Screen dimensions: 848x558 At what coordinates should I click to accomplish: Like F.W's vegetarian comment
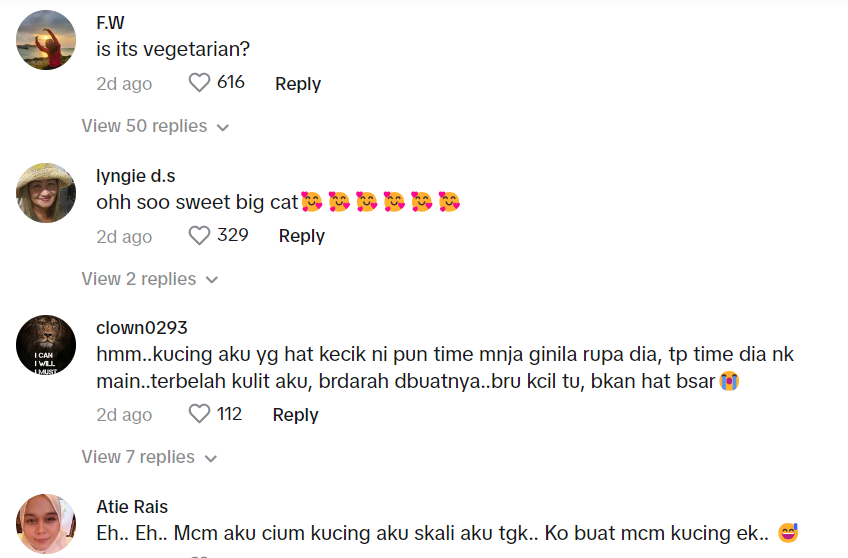199,83
